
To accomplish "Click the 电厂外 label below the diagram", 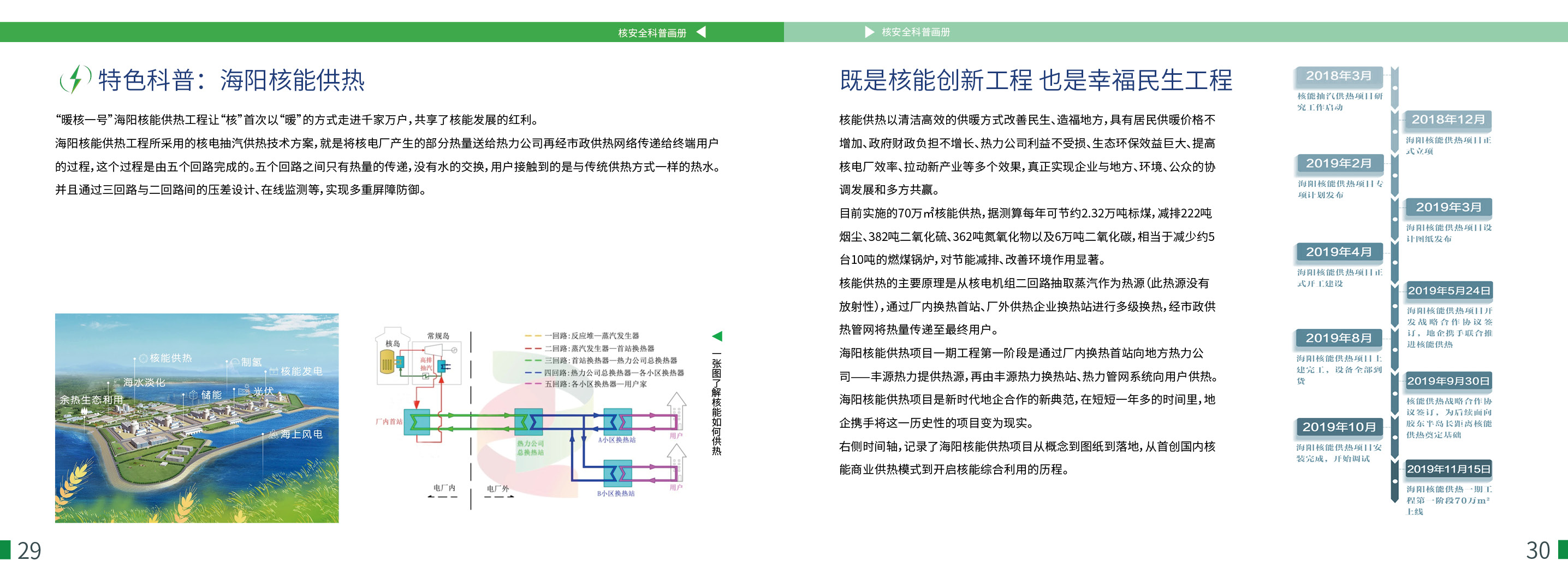I will click(x=498, y=488).
